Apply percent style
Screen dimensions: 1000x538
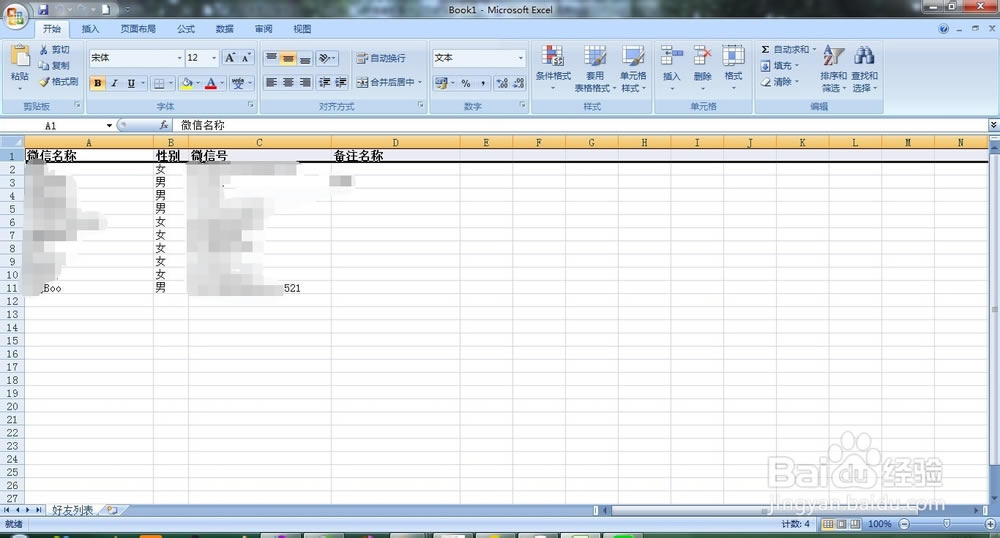click(466, 83)
